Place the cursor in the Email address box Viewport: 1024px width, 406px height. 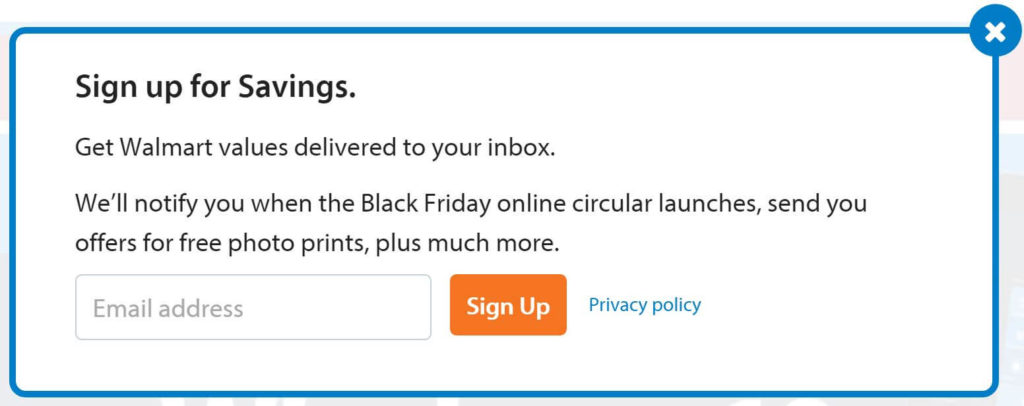pos(253,307)
